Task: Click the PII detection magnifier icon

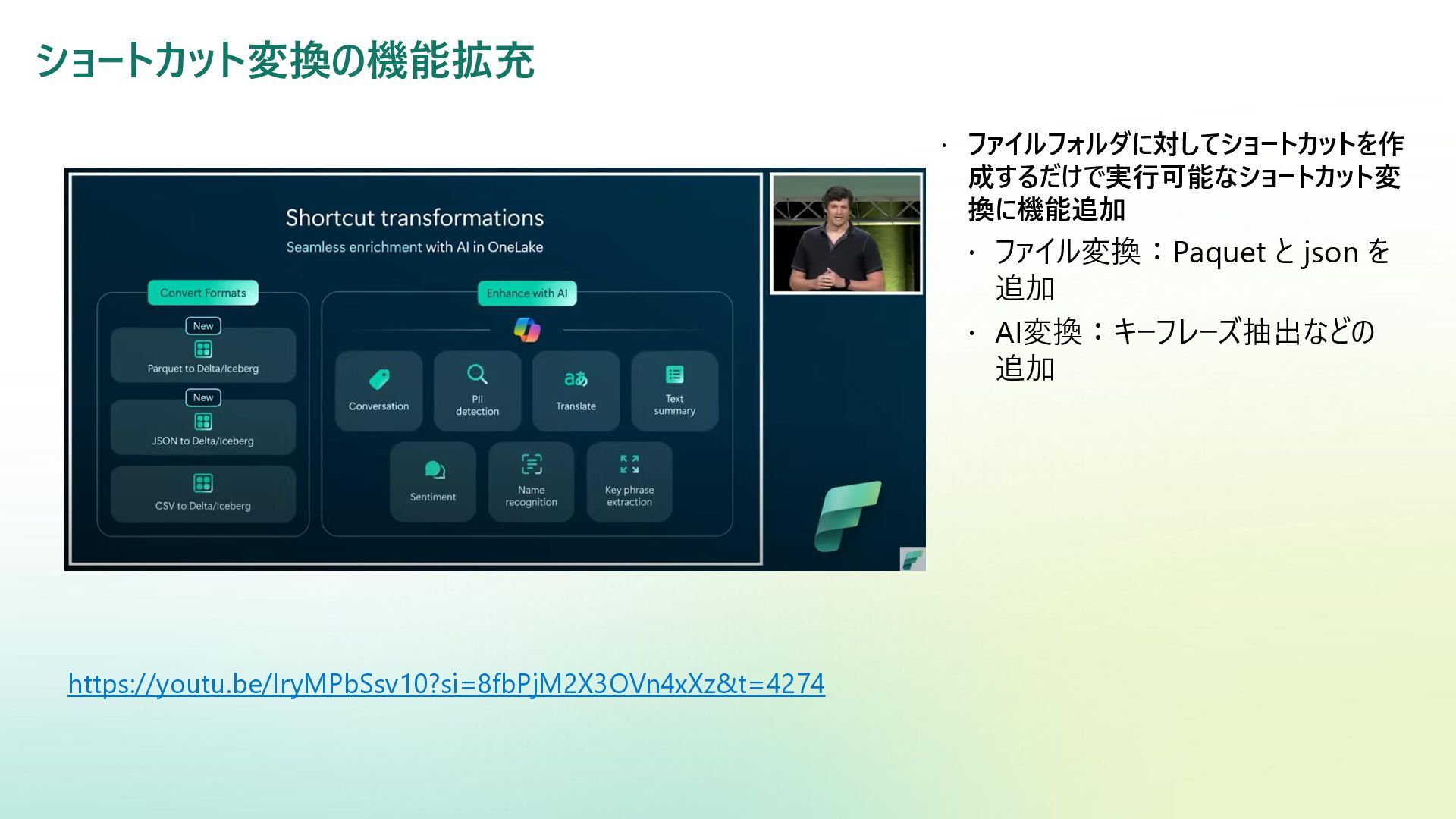Action: (x=477, y=375)
